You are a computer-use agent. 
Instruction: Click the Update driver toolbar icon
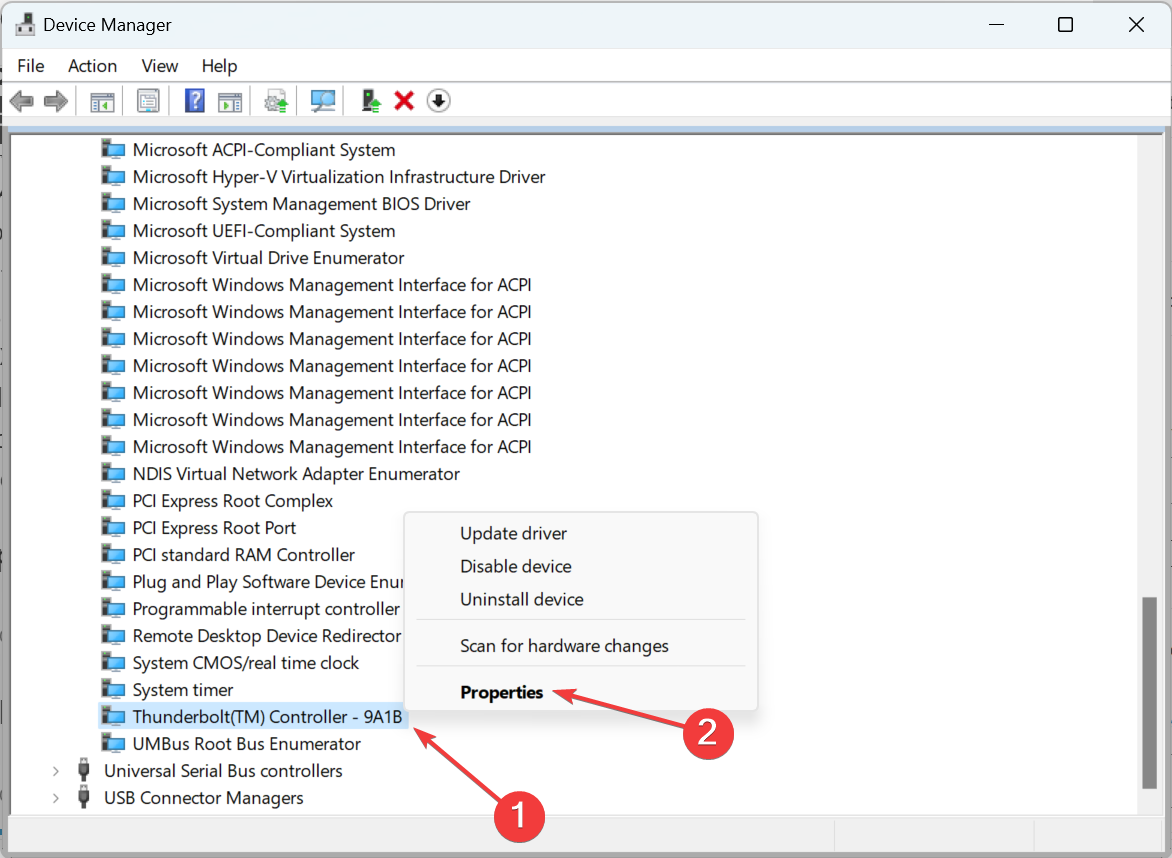[x=276, y=101]
